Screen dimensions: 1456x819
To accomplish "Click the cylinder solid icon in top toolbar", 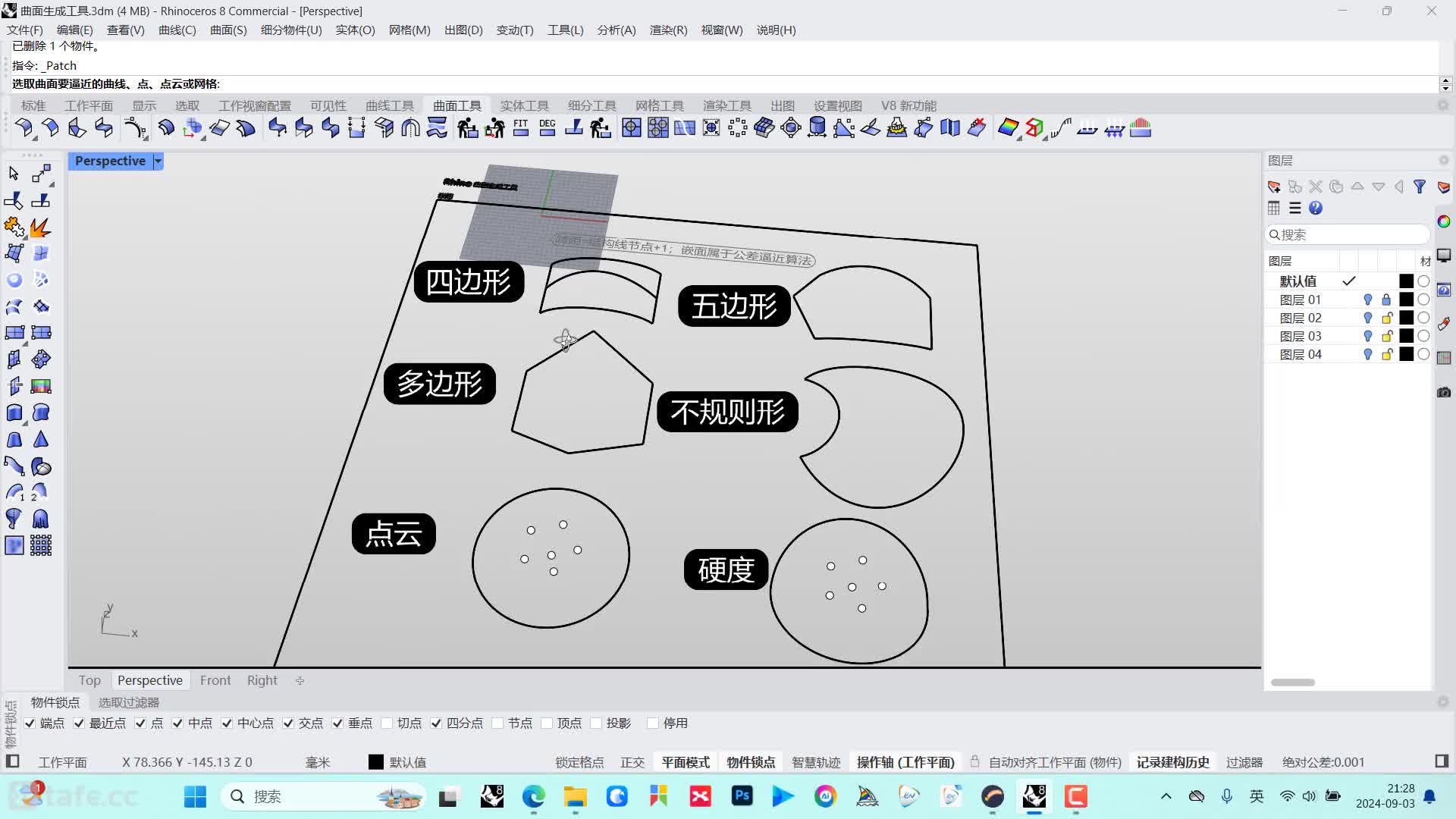I will click(x=817, y=127).
